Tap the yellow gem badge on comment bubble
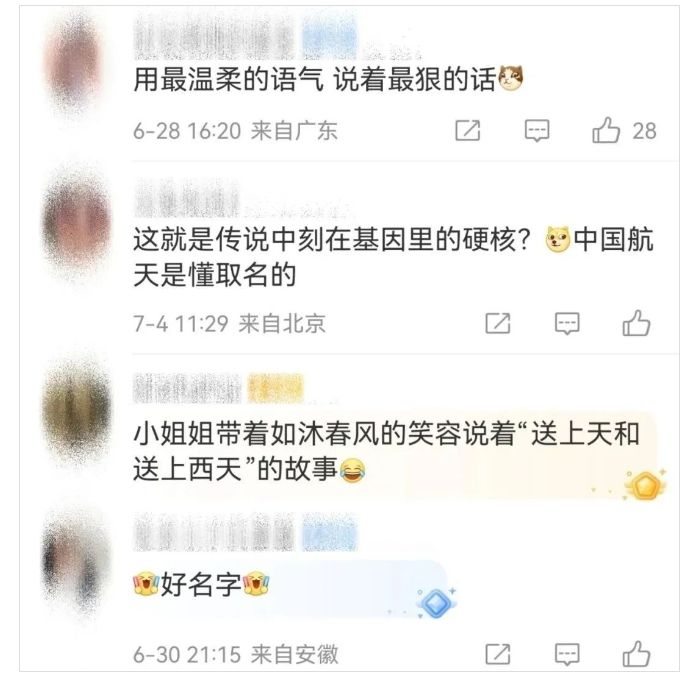The height and width of the screenshot is (680, 686). coord(646,486)
